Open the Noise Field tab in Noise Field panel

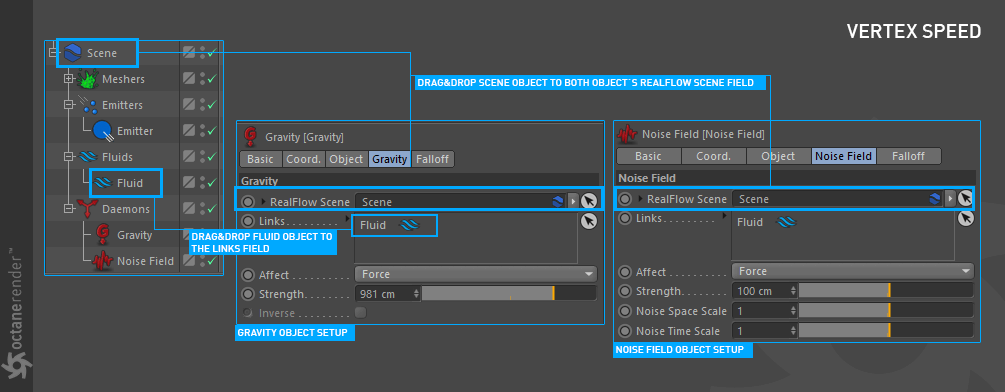click(x=843, y=156)
